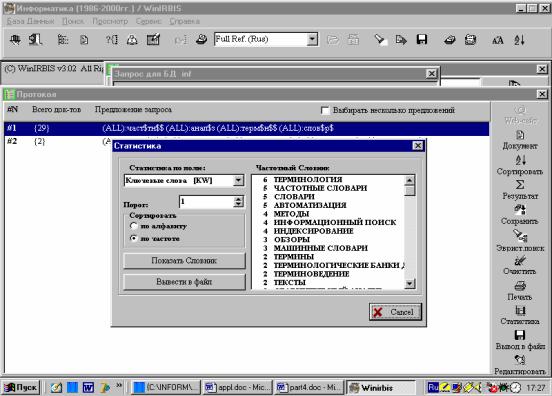Screen dimensions: 552x396
Task: Start Эврист.поиск from the side panel
Action: click(x=520, y=241)
